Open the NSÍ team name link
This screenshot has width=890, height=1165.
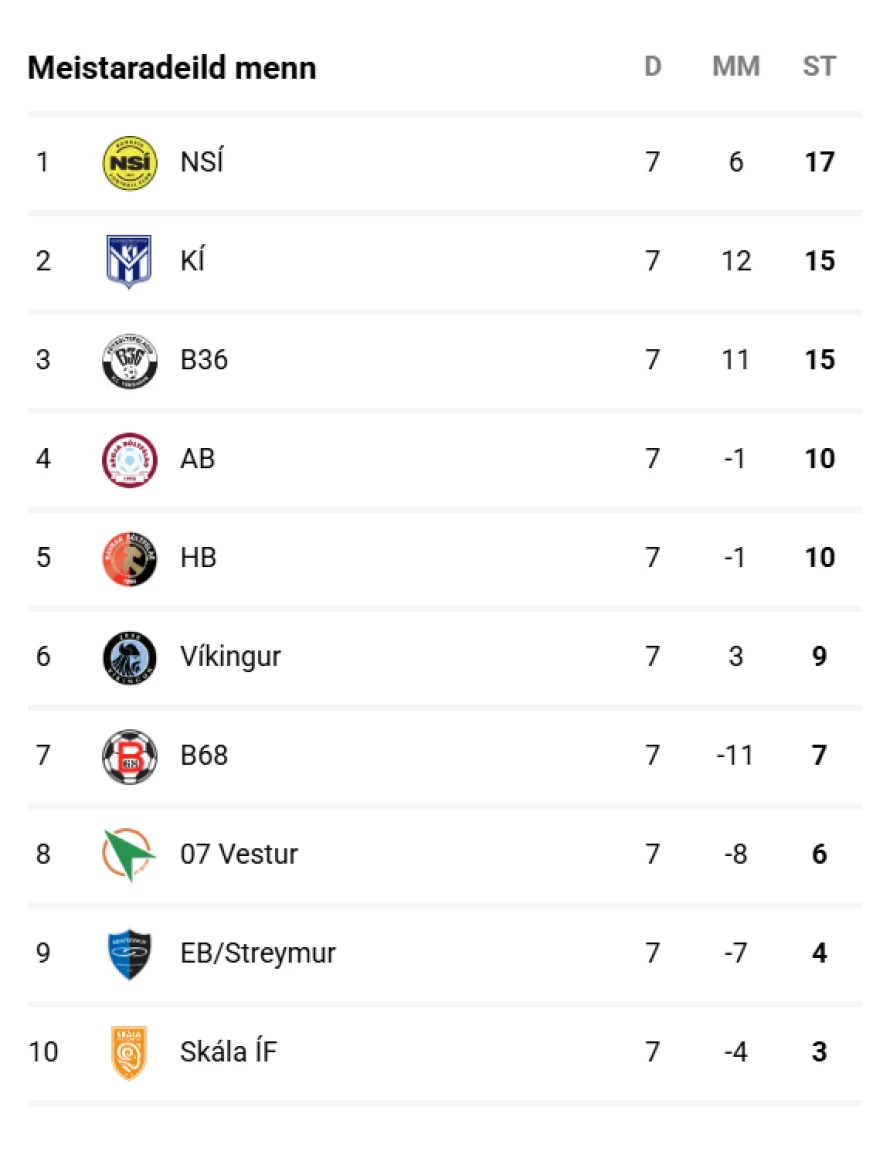pyautogui.click(x=202, y=162)
